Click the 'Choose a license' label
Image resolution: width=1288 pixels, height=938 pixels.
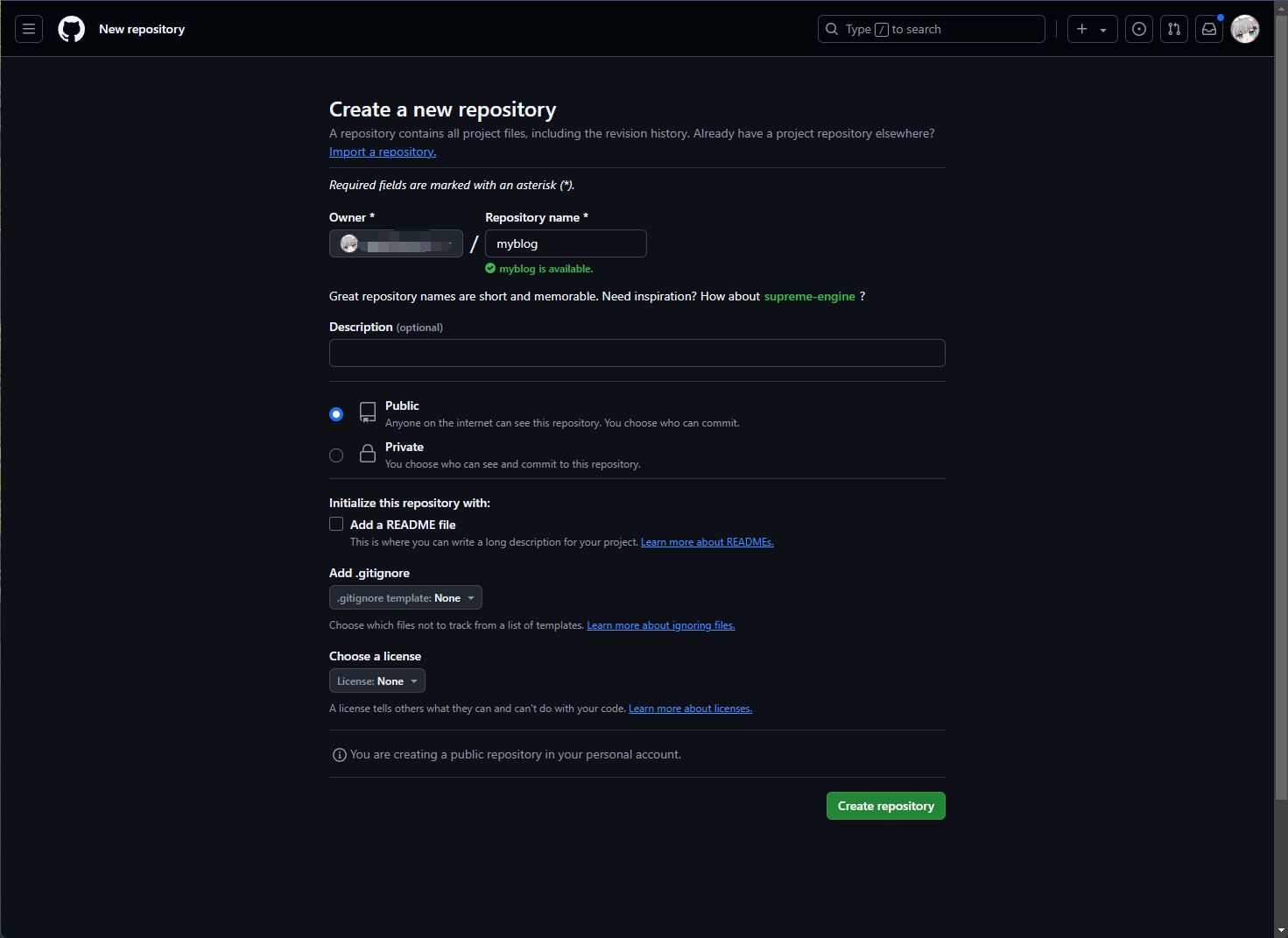pyautogui.click(x=375, y=656)
